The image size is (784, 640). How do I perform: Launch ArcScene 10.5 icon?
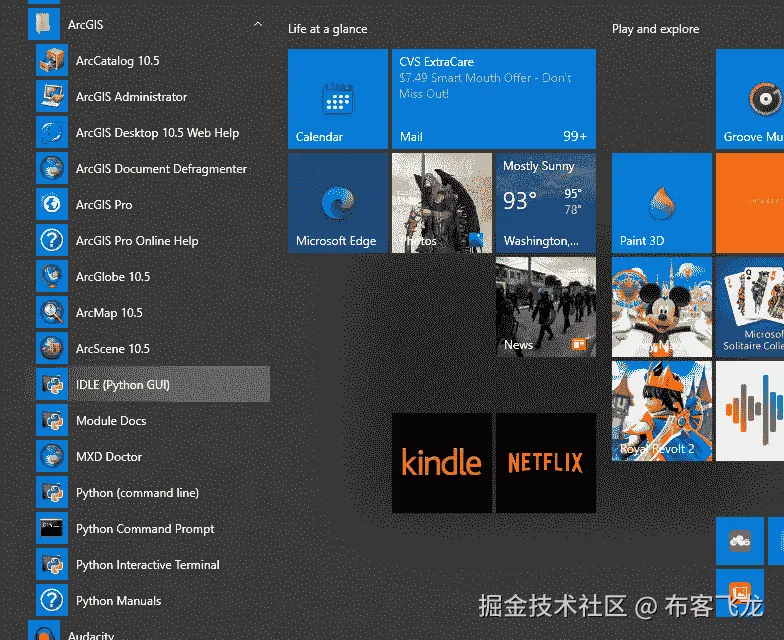click(x=52, y=348)
